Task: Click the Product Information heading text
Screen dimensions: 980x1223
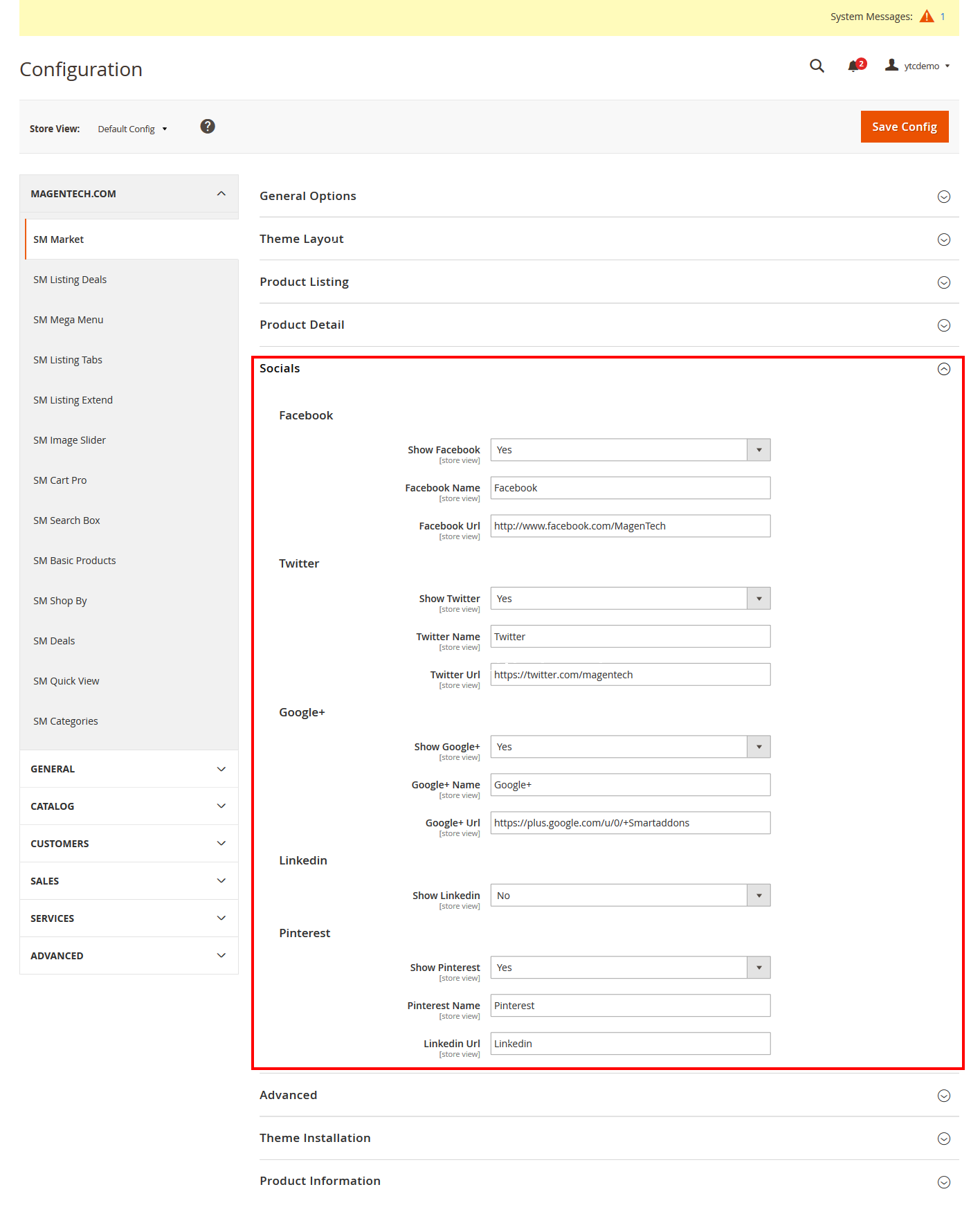Action: pos(320,1181)
